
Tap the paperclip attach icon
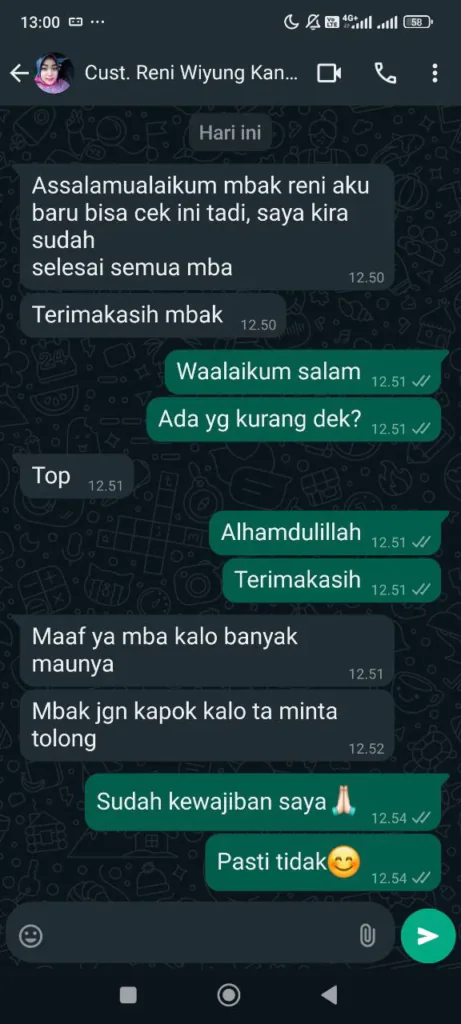coord(367,936)
